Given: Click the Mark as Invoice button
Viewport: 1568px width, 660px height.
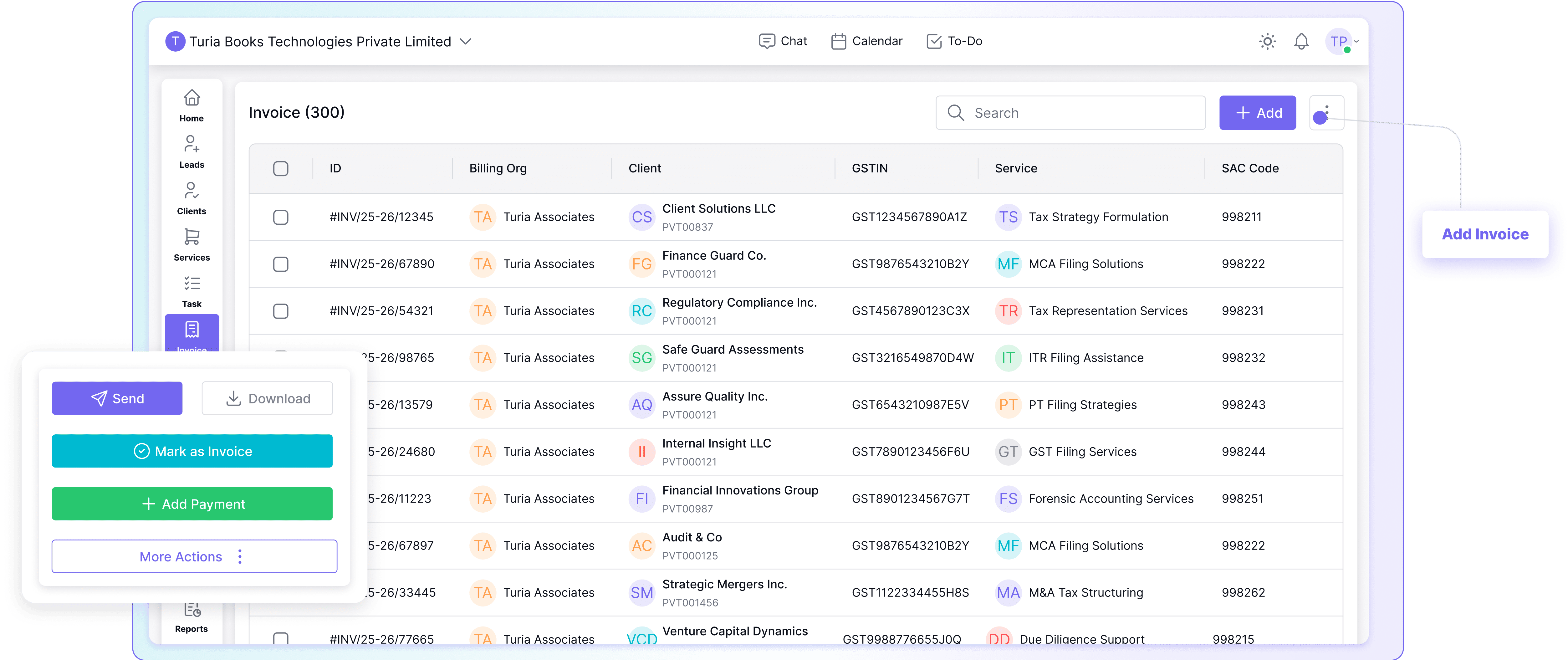Looking at the screenshot, I should click(192, 451).
